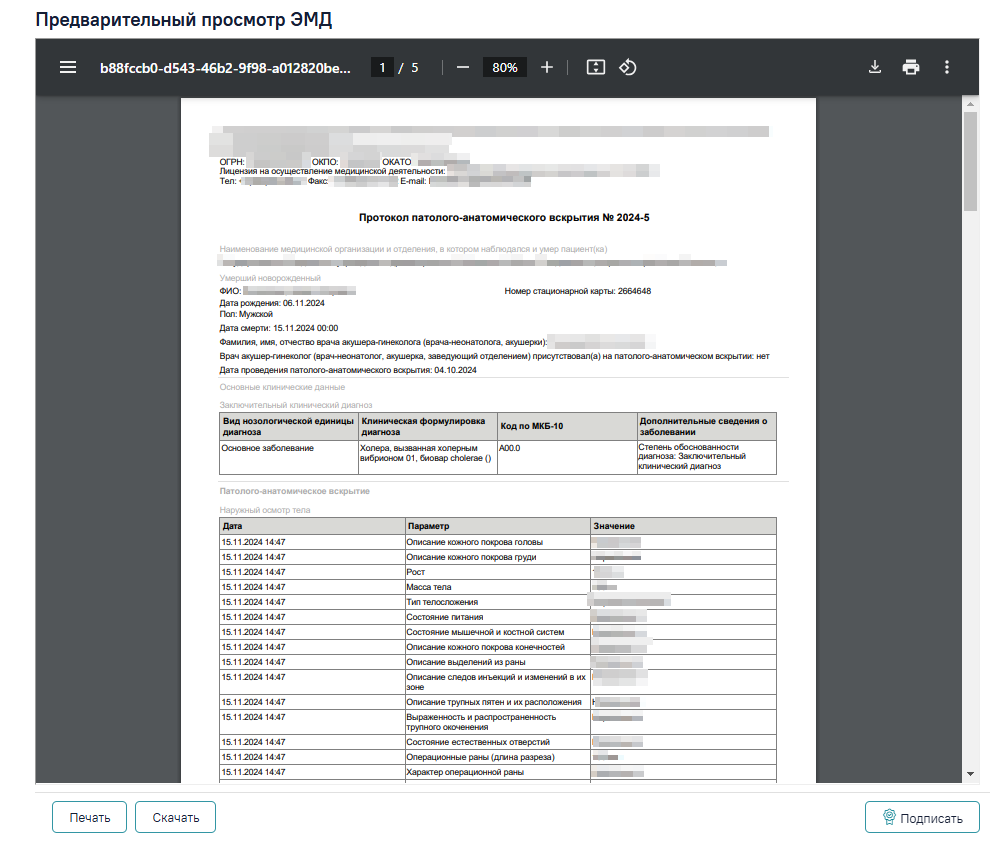Open the three-dot more actions menu

(946, 67)
